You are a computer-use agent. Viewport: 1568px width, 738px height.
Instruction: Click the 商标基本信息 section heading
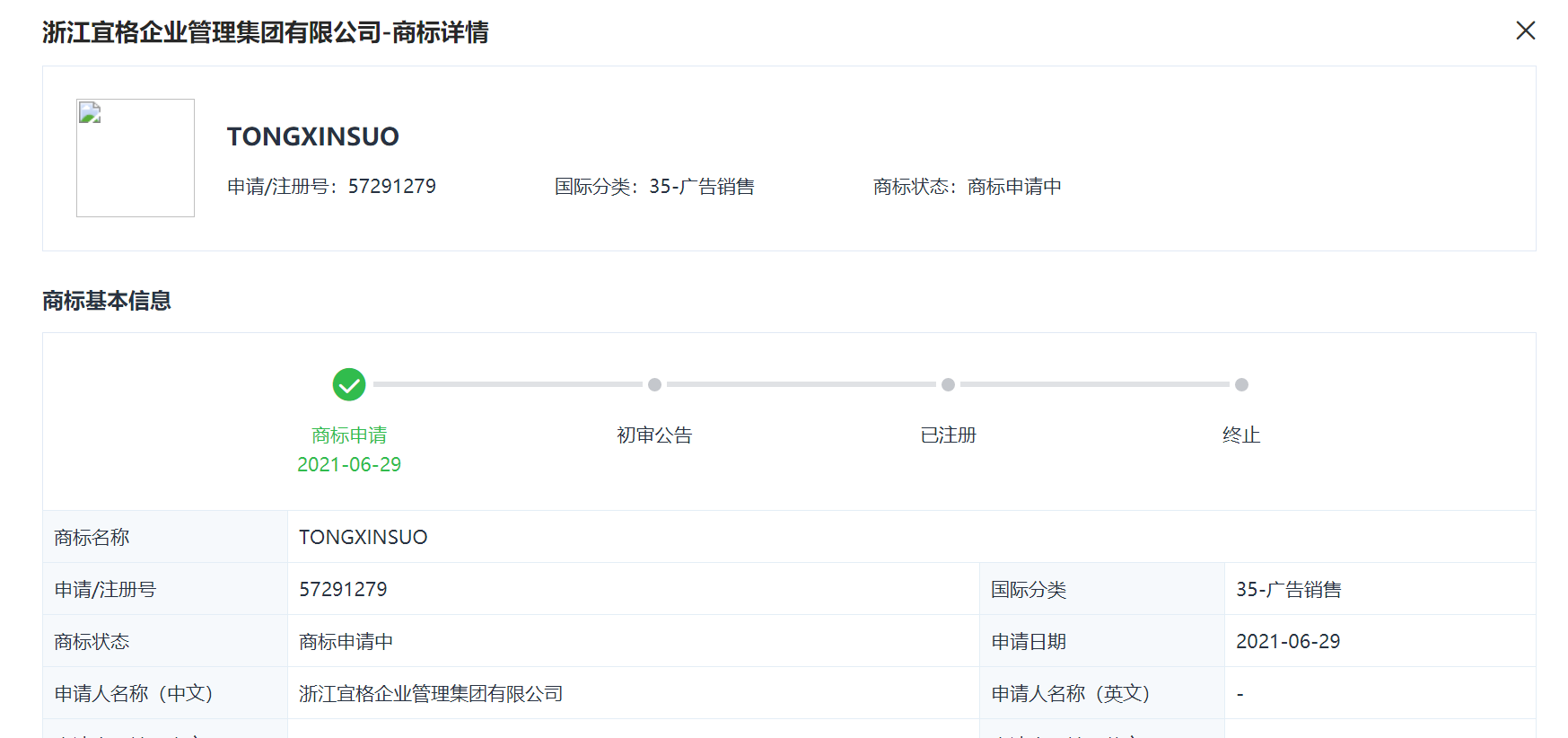point(107,301)
